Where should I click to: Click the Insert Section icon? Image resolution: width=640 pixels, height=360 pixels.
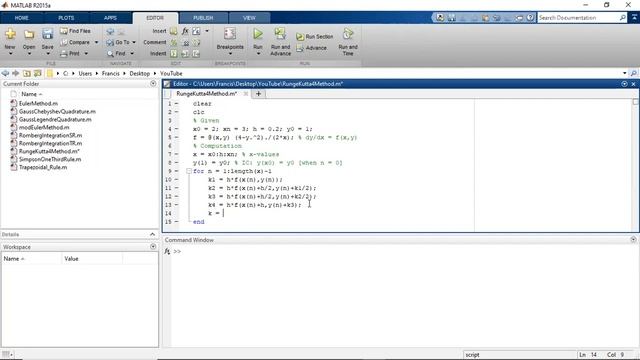click(174, 31)
